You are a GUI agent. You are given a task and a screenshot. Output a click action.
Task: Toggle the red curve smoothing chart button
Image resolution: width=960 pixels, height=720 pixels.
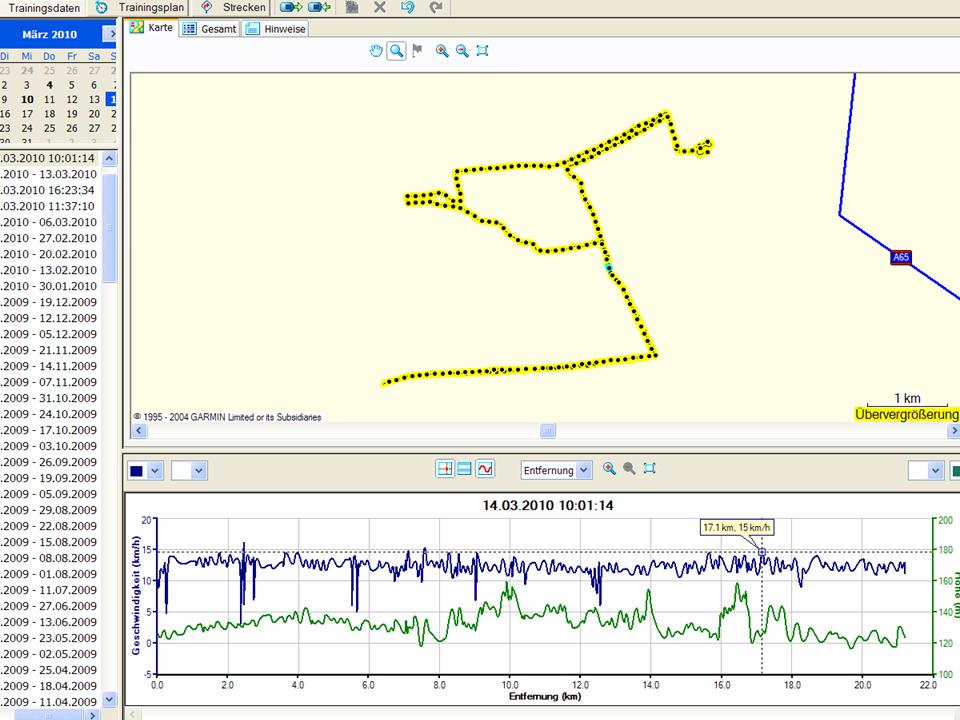pyautogui.click(x=485, y=469)
